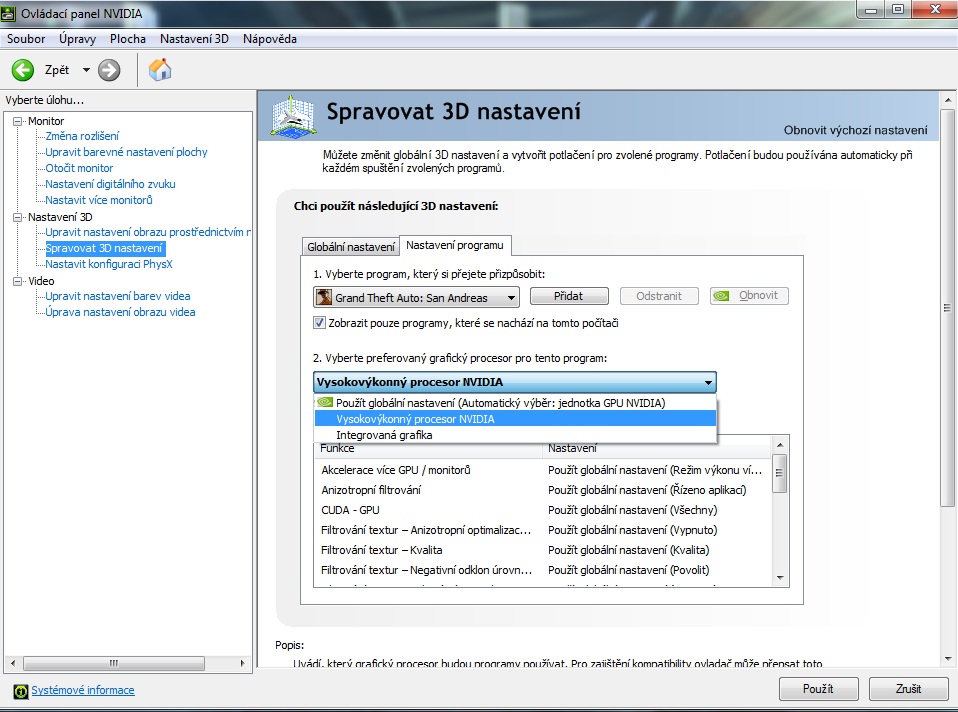Select the Nastavení programu tab
Viewport: 958px width, 712px height.
tap(455, 245)
